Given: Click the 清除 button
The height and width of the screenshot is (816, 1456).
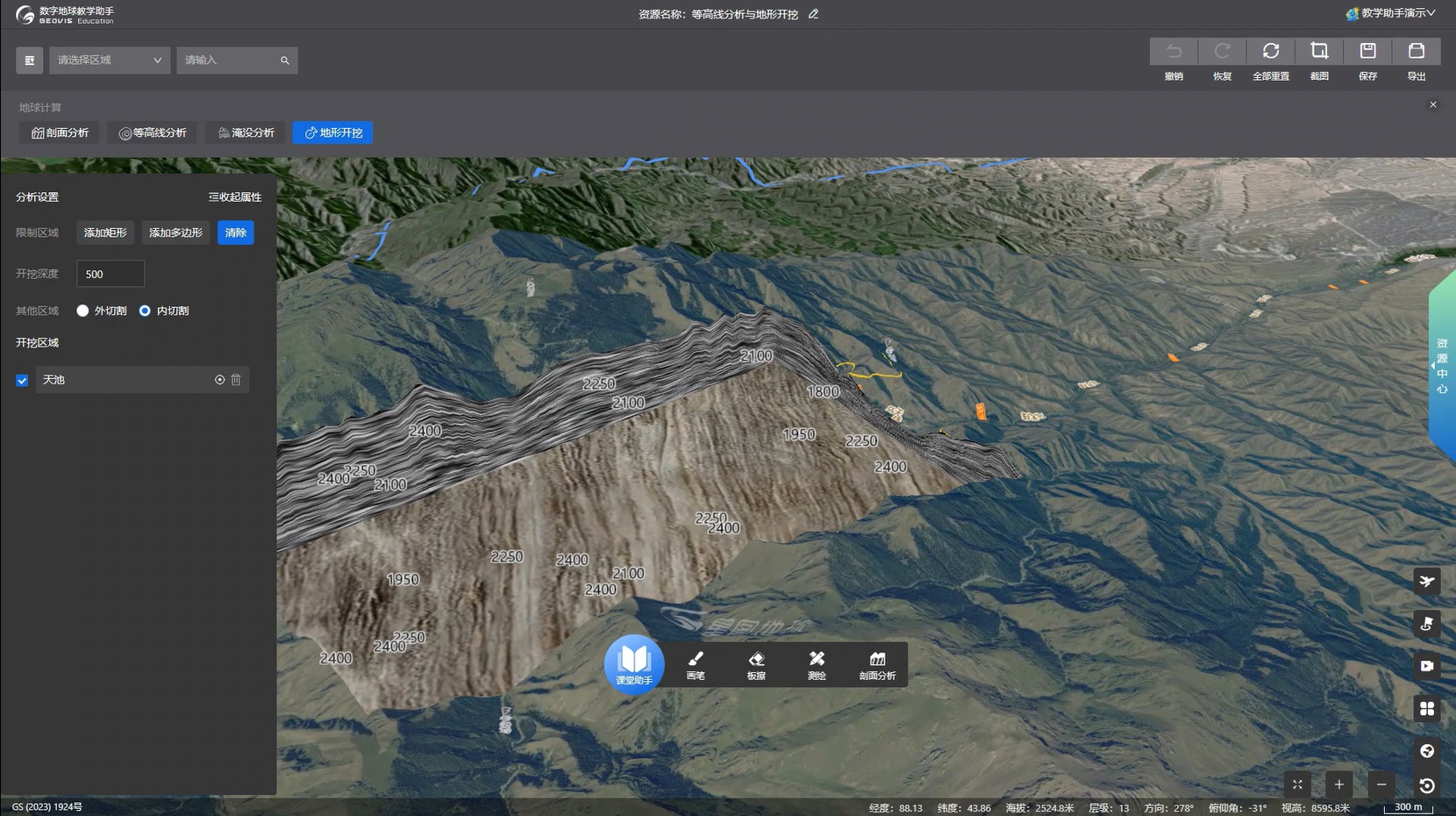Looking at the screenshot, I should tap(236, 233).
